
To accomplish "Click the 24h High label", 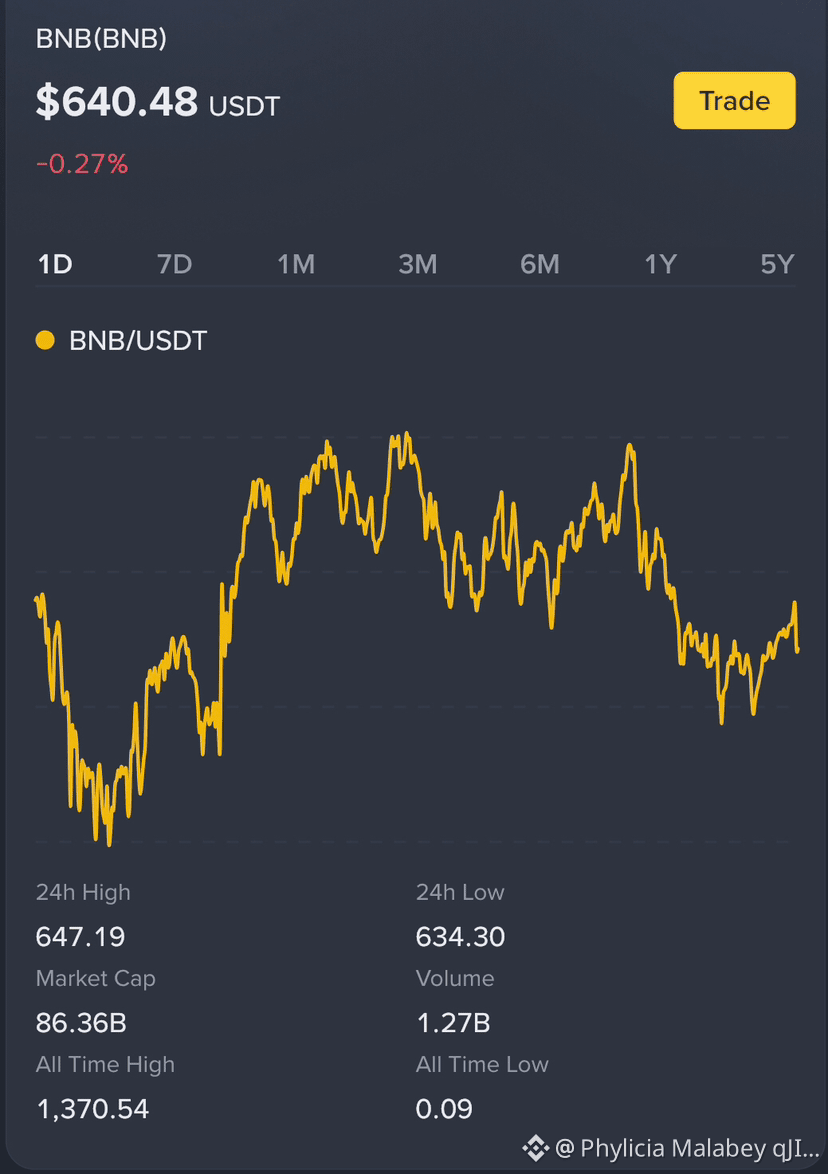I will point(83,892).
